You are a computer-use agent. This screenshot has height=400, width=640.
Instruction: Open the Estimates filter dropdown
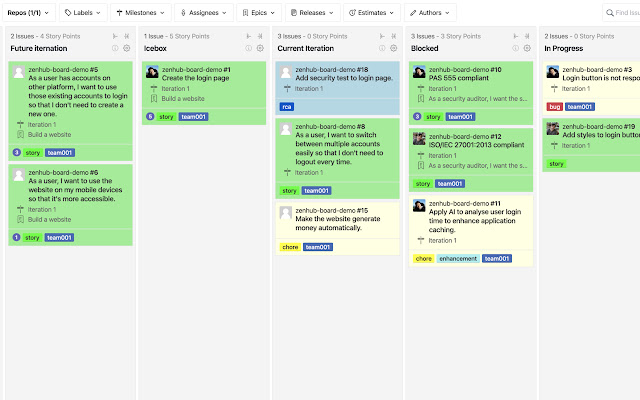tap(371, 13)
